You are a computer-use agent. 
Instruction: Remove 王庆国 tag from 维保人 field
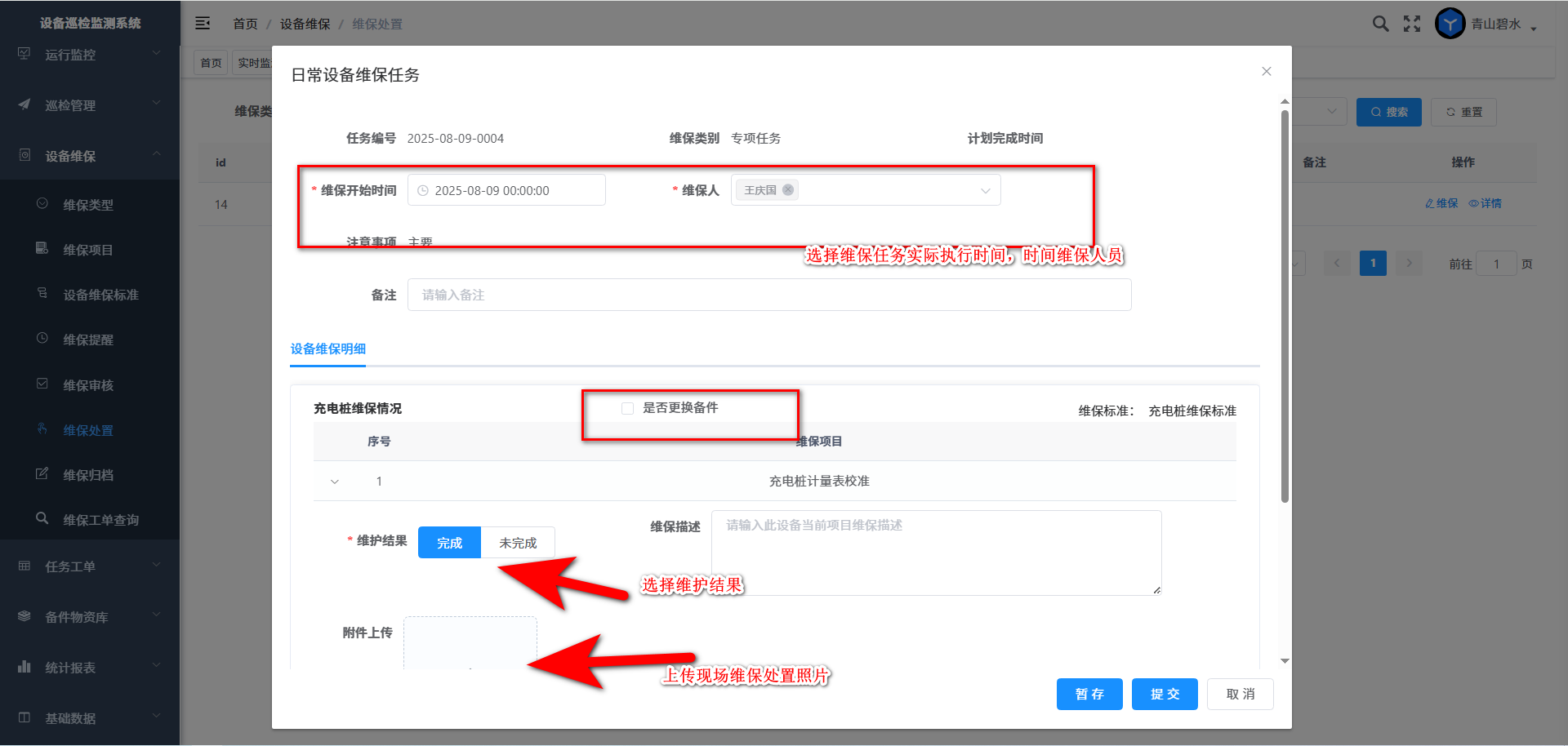(788, 190)
